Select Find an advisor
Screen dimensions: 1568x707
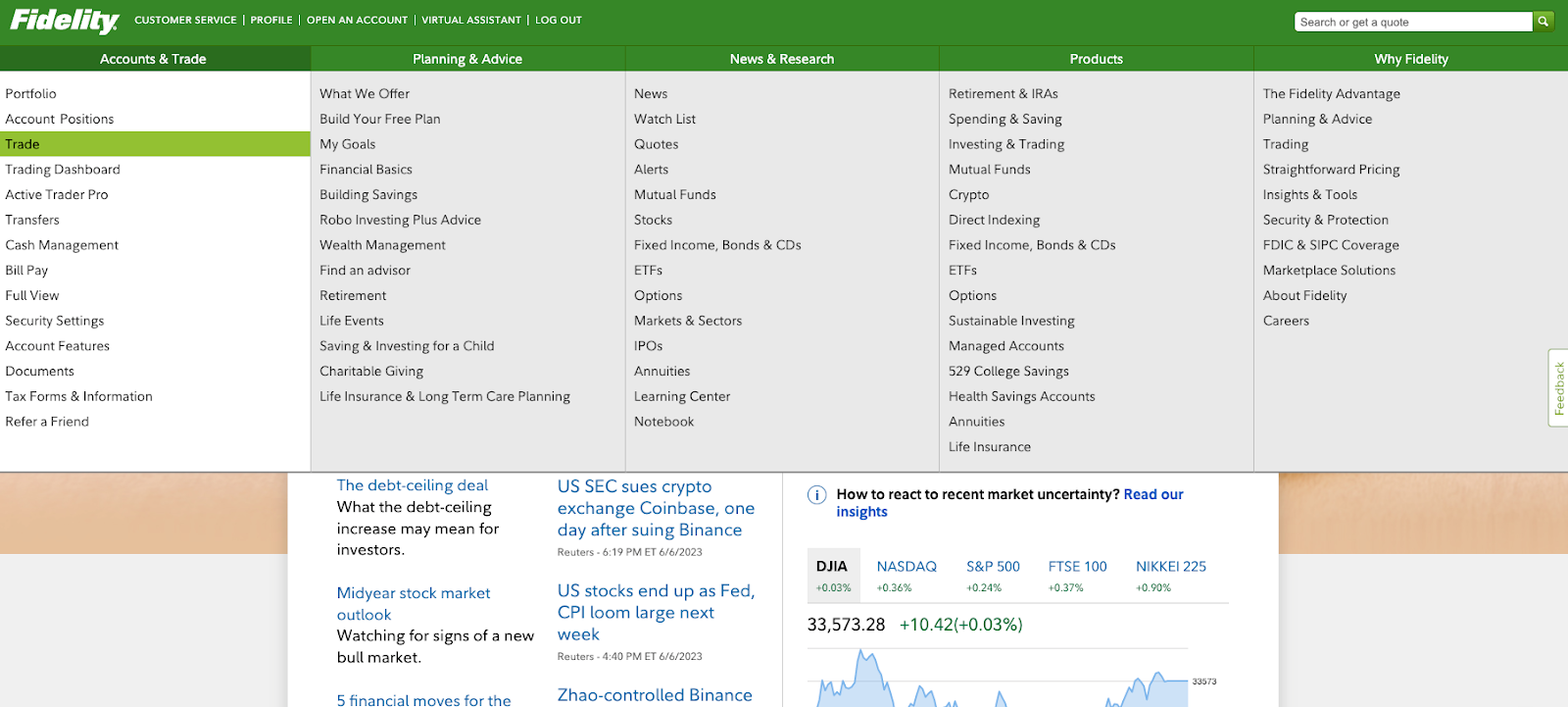pyautogui.click(x=366, y=271)
